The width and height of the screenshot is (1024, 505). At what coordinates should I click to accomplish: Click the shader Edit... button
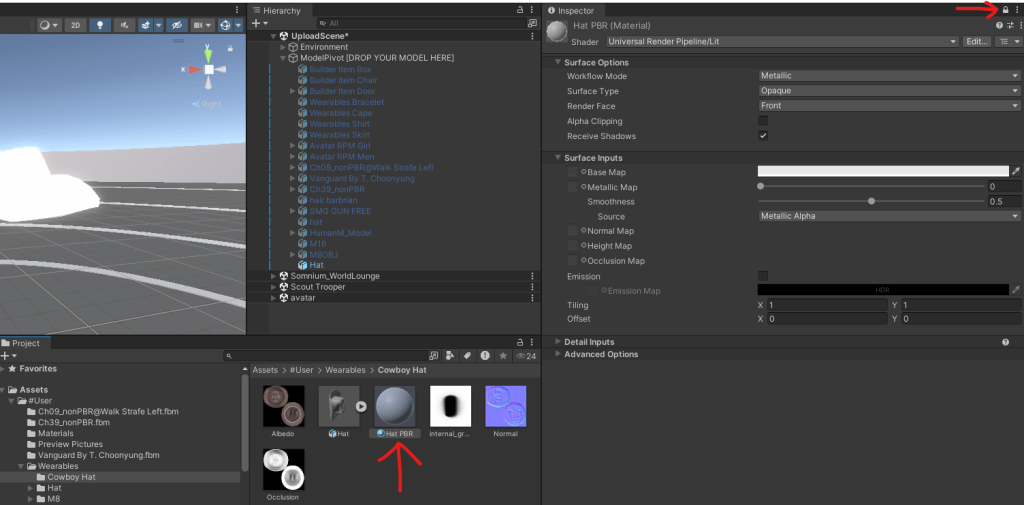(x=976, y=42)
